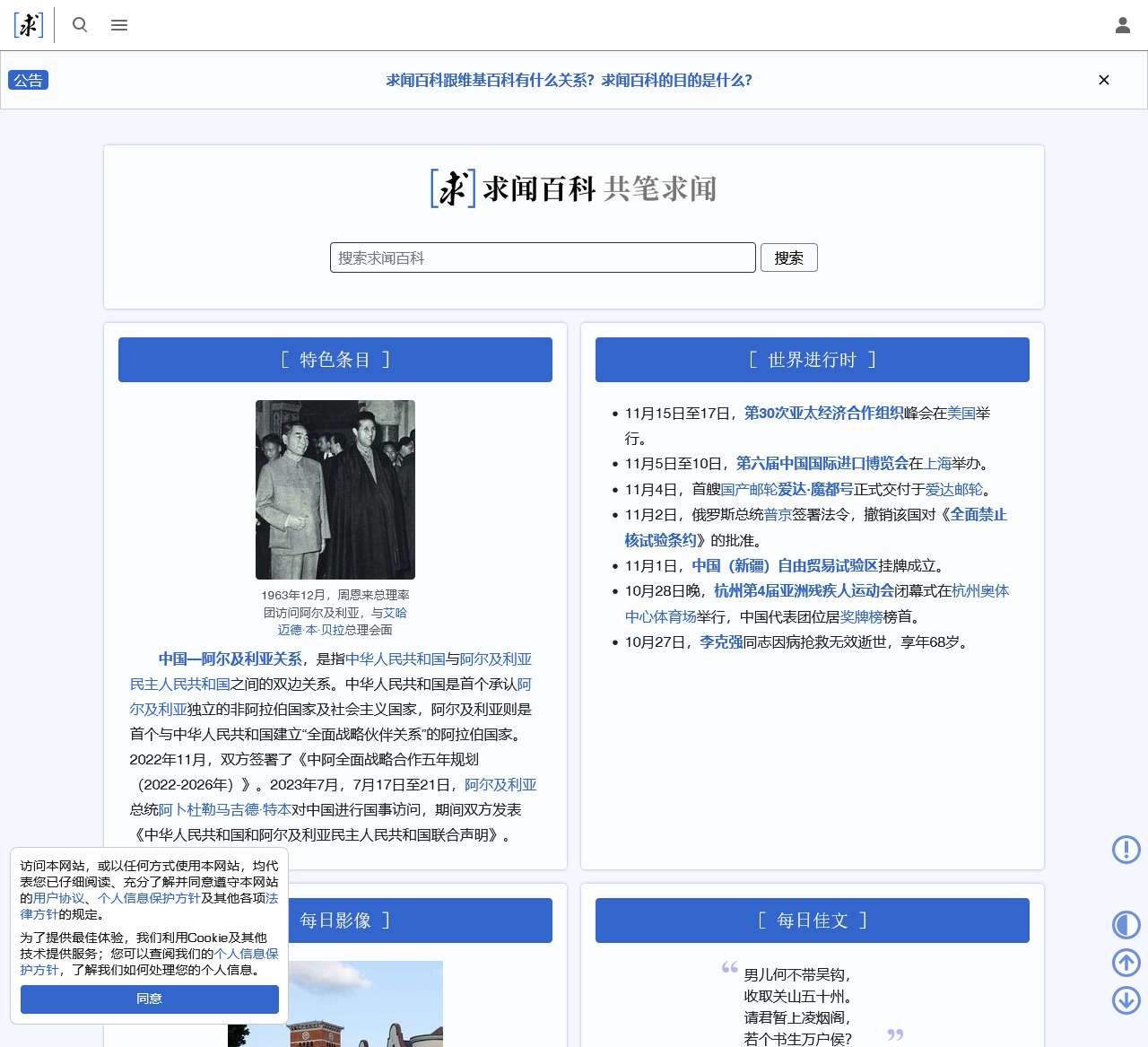Screen dimensions: 1148x1047
Task: Click the search input field
Action: click(x=542, y=257)
